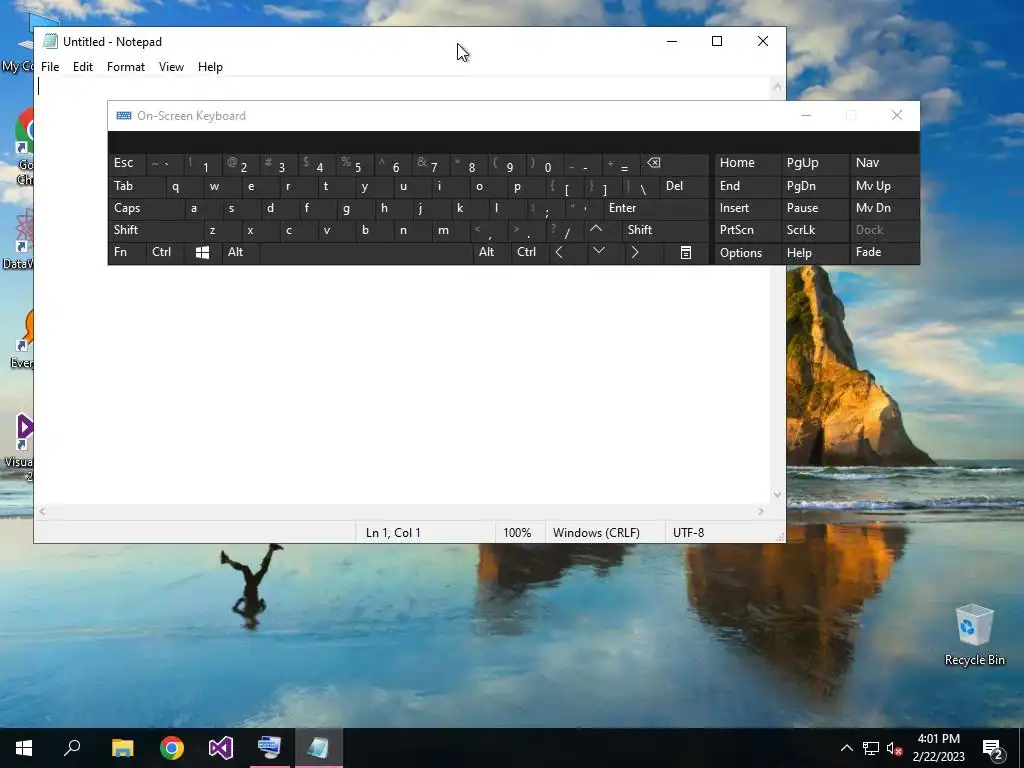Click Notepad horizontal scrollbar right arrow
The height and width of the screenshot is (768, 1024).
[761, 512]
